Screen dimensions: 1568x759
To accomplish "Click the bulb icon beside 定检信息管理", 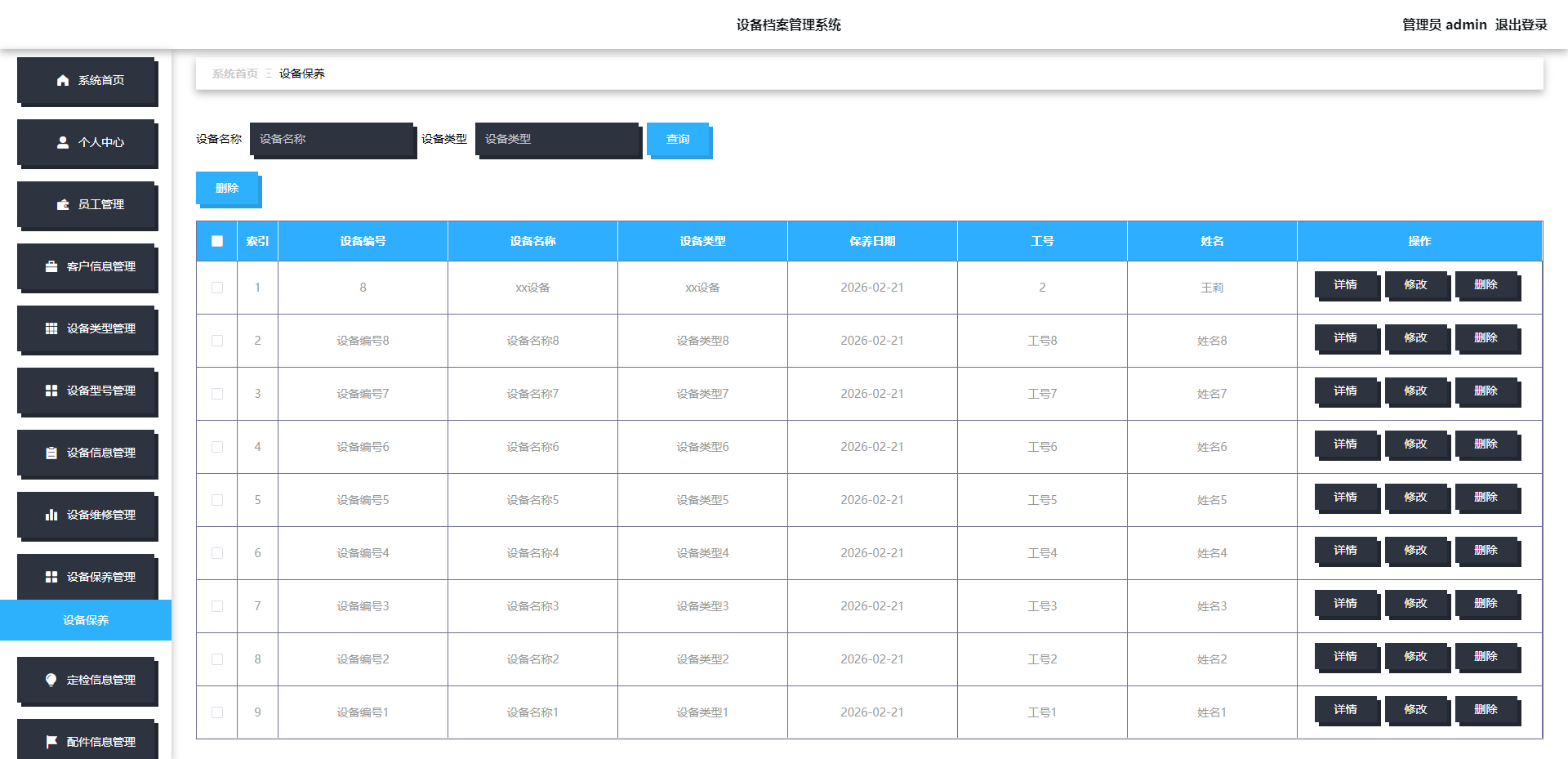I will click(51, 680).
